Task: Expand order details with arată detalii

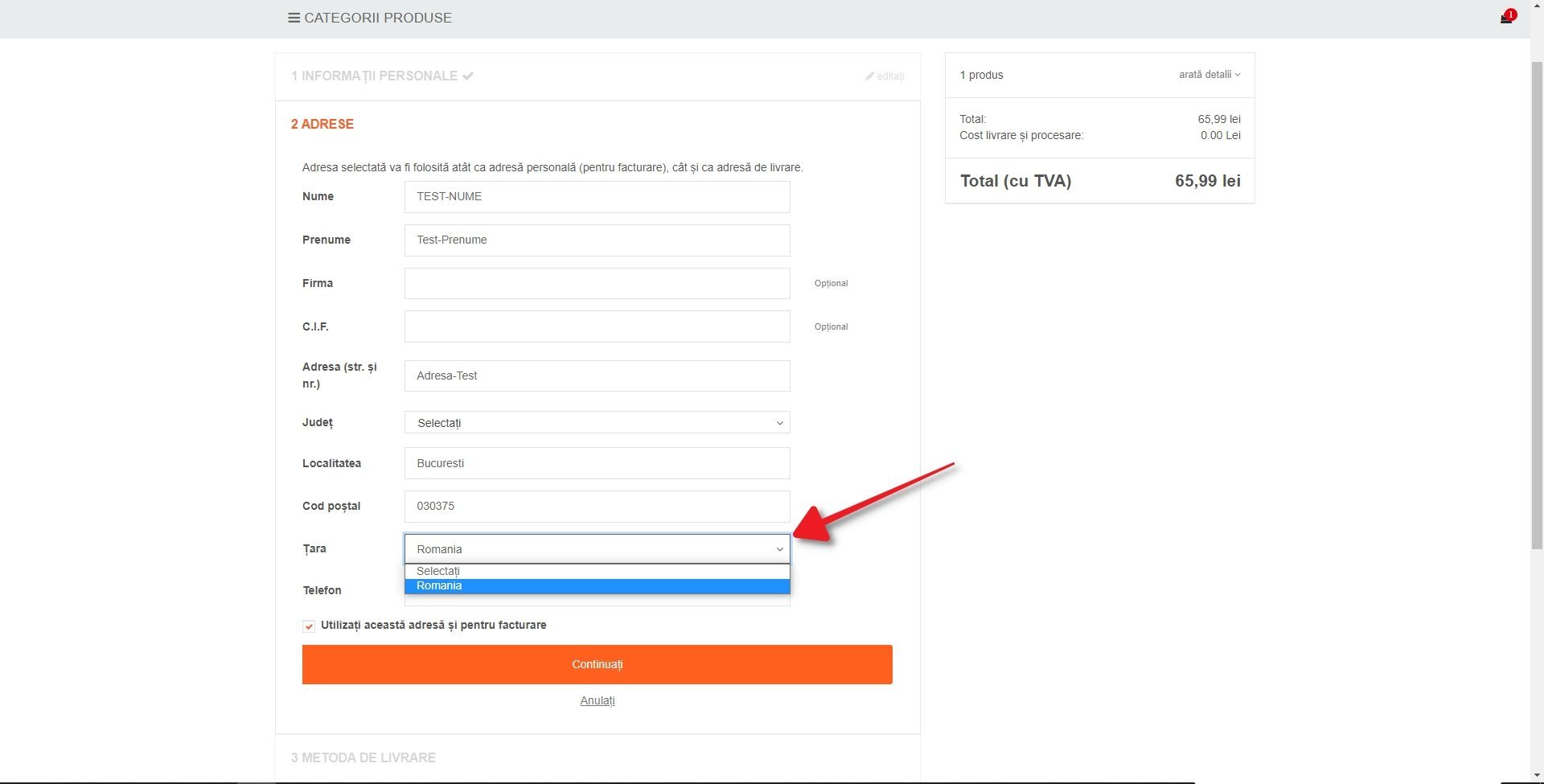Action: [x=1209, y=75]
